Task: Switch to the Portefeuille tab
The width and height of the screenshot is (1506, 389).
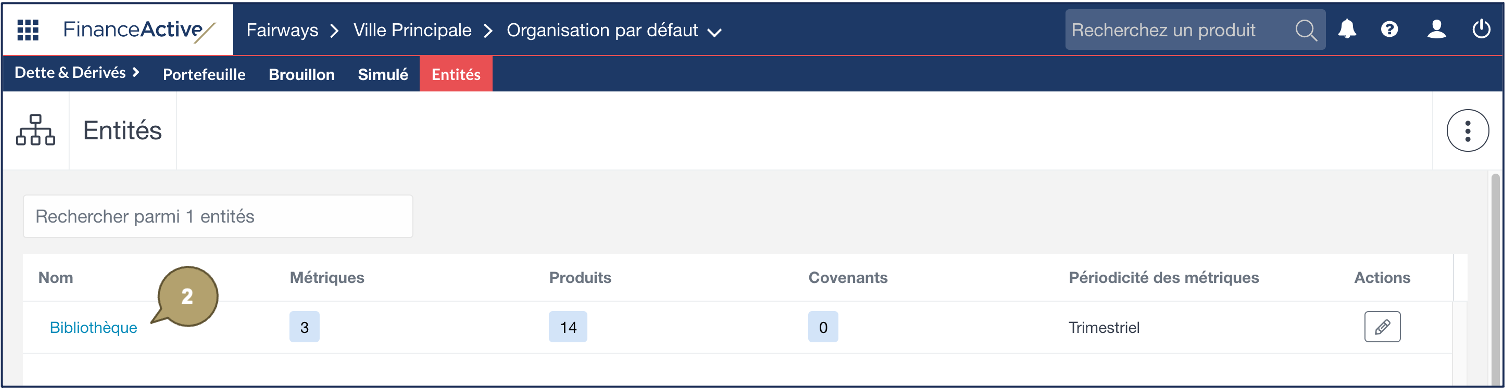Action: click(x=204, y=74)
